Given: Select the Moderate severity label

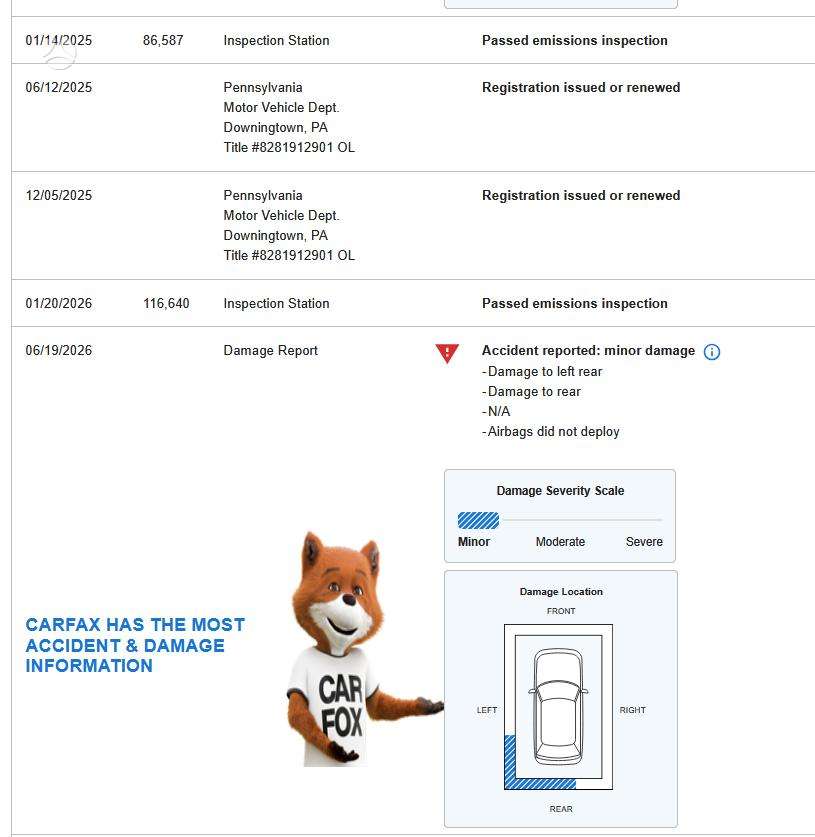Looking at the screenshot, I should (560, 541).
